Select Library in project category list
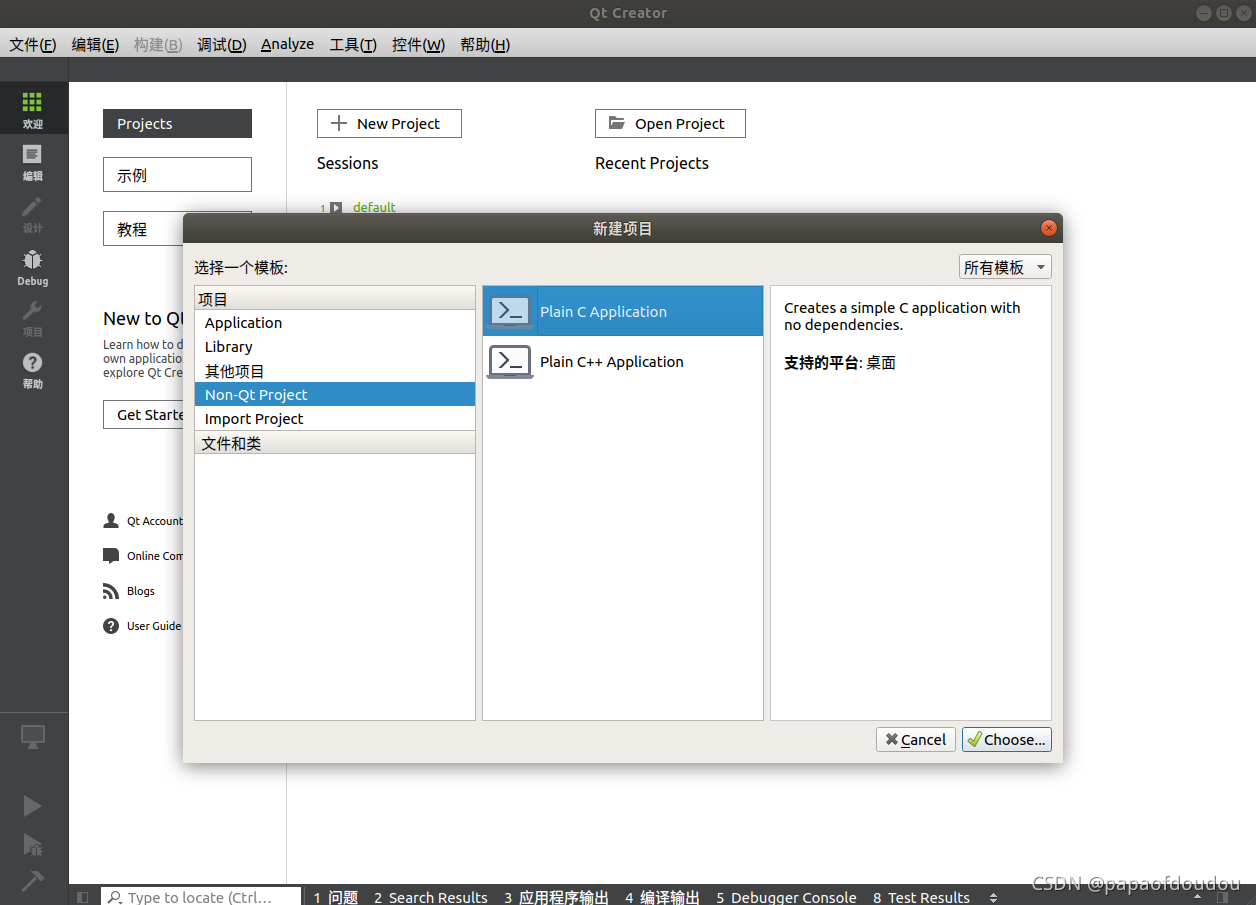 [335, 346]
